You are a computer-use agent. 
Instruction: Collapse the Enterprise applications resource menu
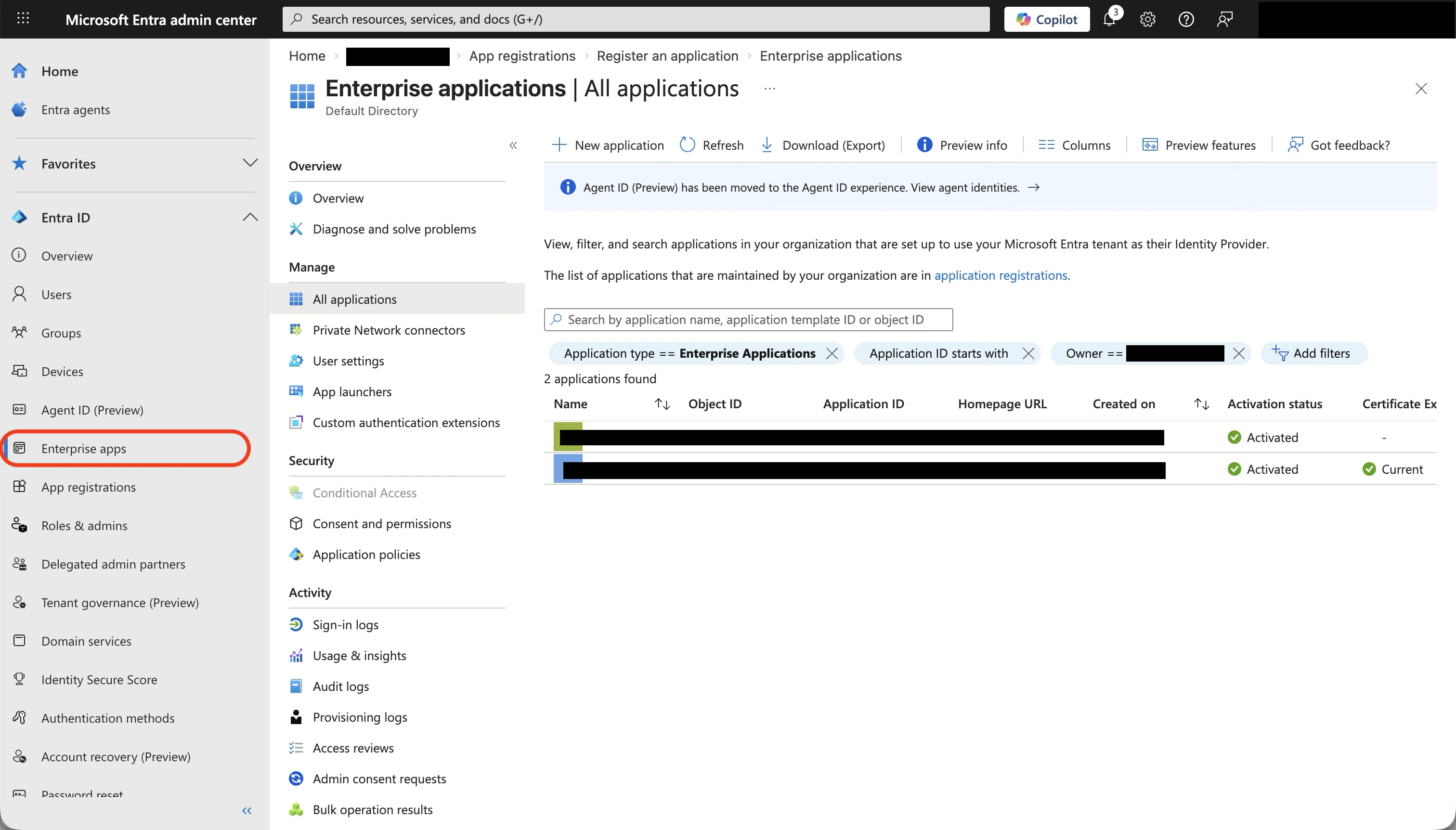pos(513,145)
